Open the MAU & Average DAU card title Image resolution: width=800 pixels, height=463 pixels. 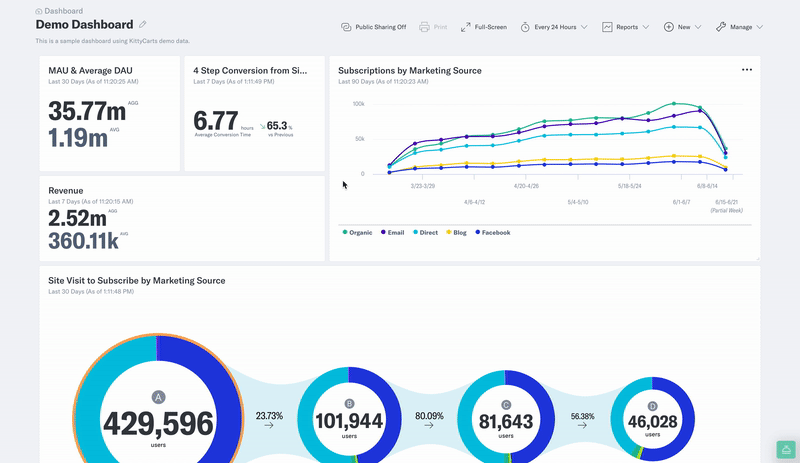(x=90, y=70)
